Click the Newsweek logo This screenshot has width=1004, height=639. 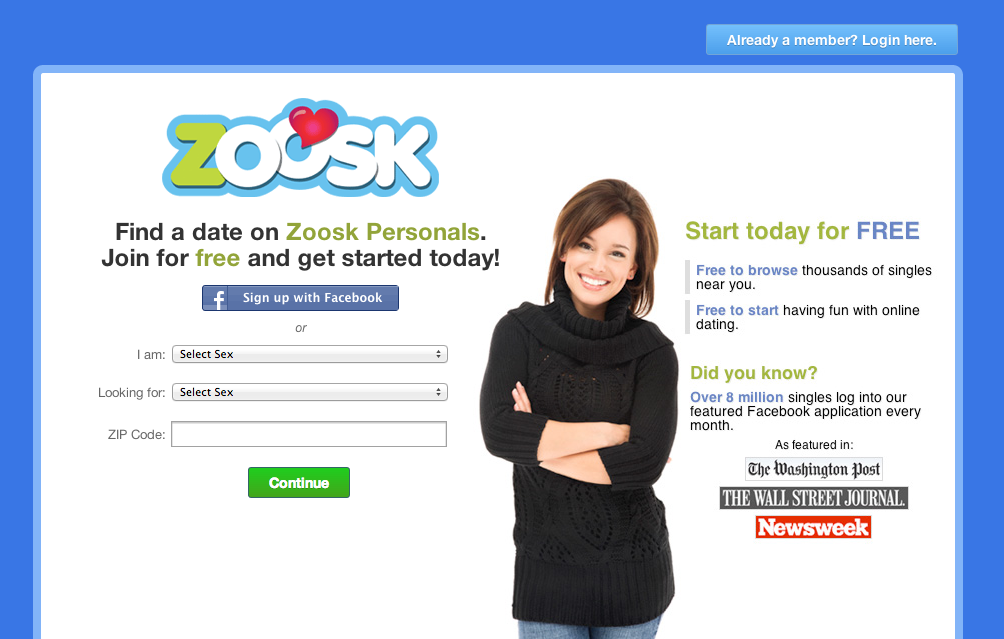(813, 527)
